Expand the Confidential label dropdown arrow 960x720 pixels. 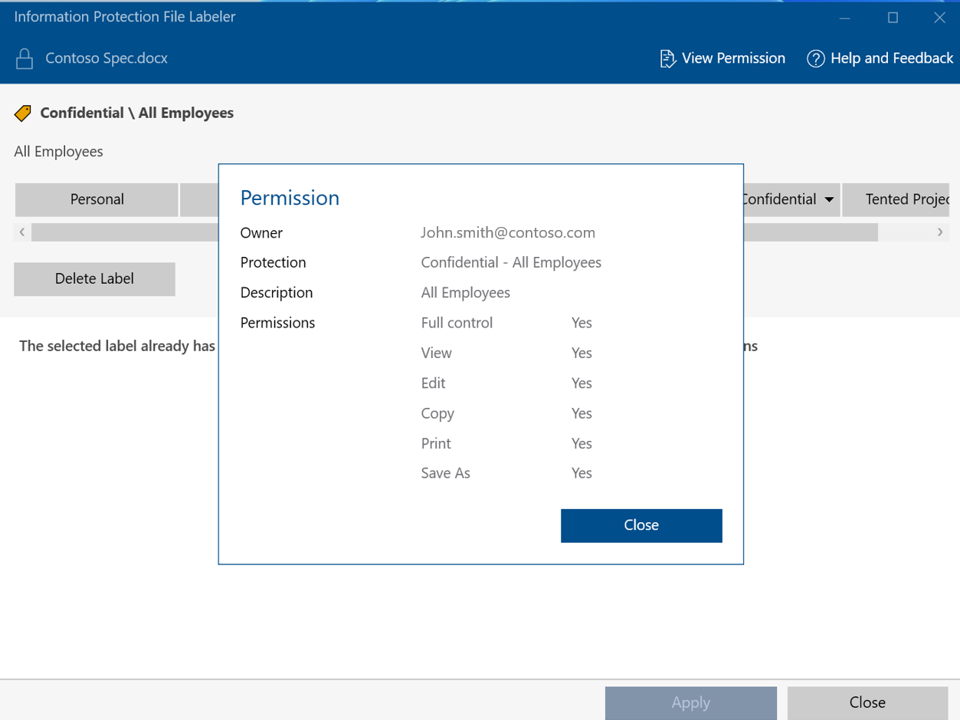click(x=829, y=200)
